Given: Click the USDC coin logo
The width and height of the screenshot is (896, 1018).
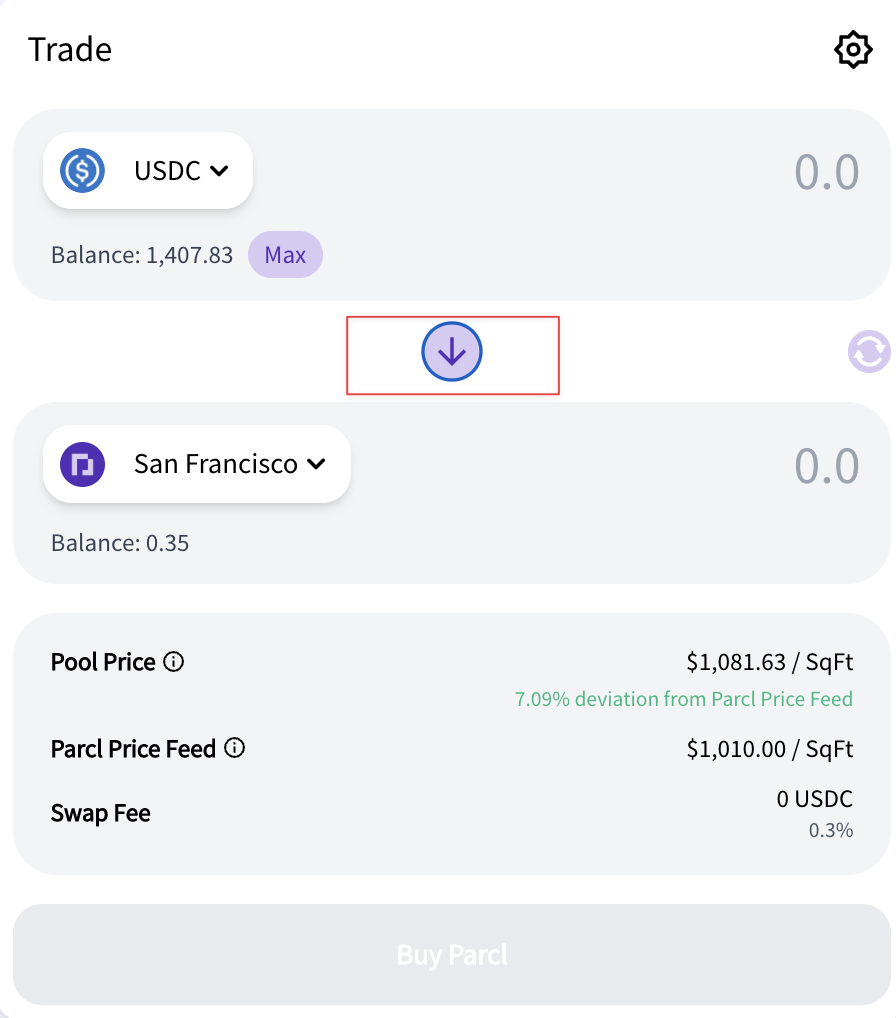Looking at the screenshot, I should tap(82, 171).
